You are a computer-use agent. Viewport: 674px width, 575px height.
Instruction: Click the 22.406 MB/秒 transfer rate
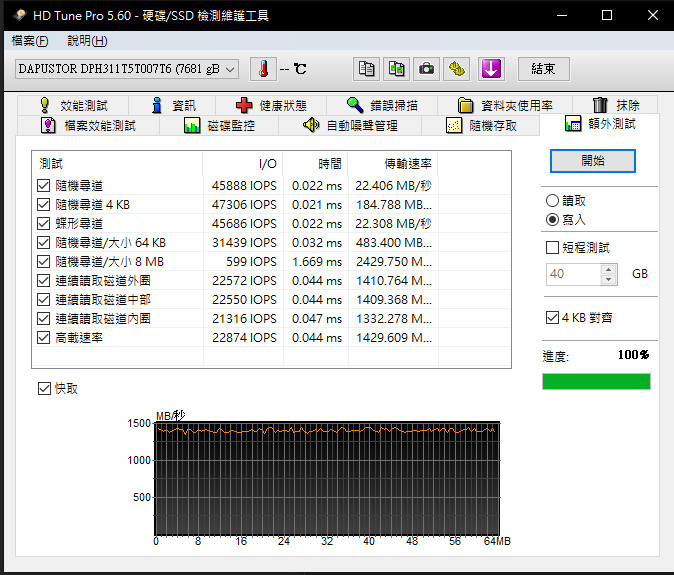pos(393,186)
